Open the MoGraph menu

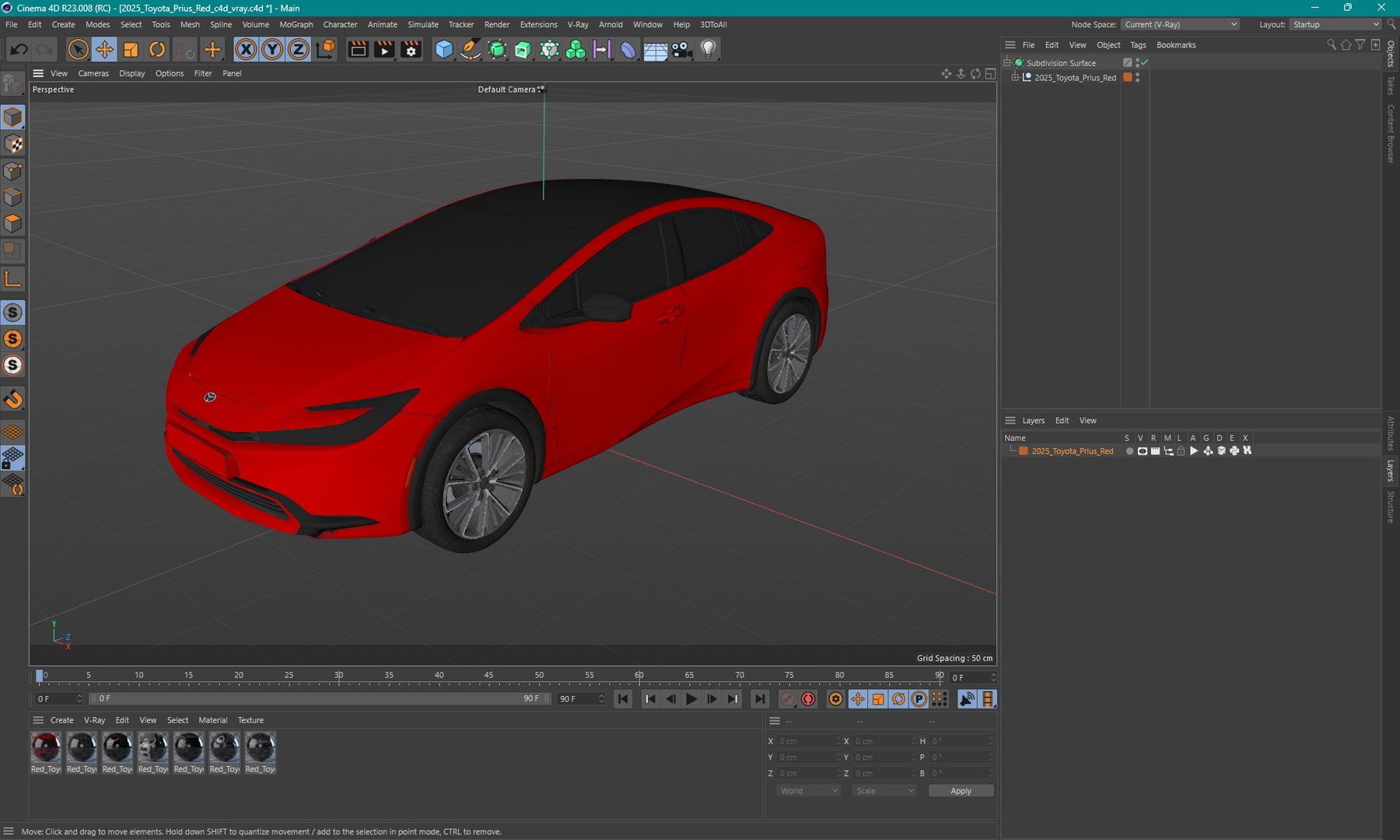296,25
